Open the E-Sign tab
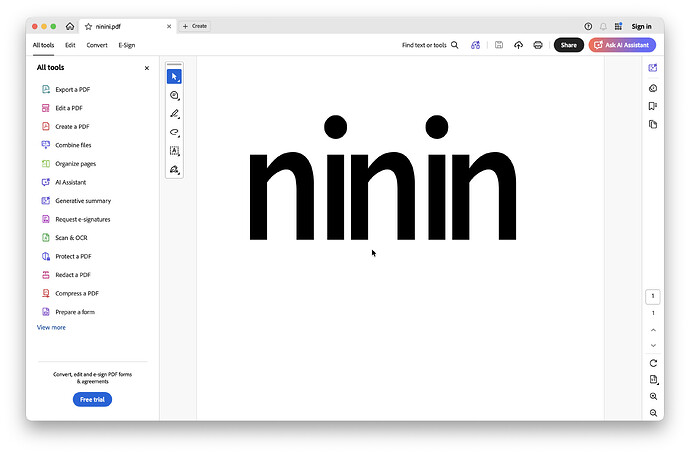This screenshot has width=690, height=455. [127, 45]
